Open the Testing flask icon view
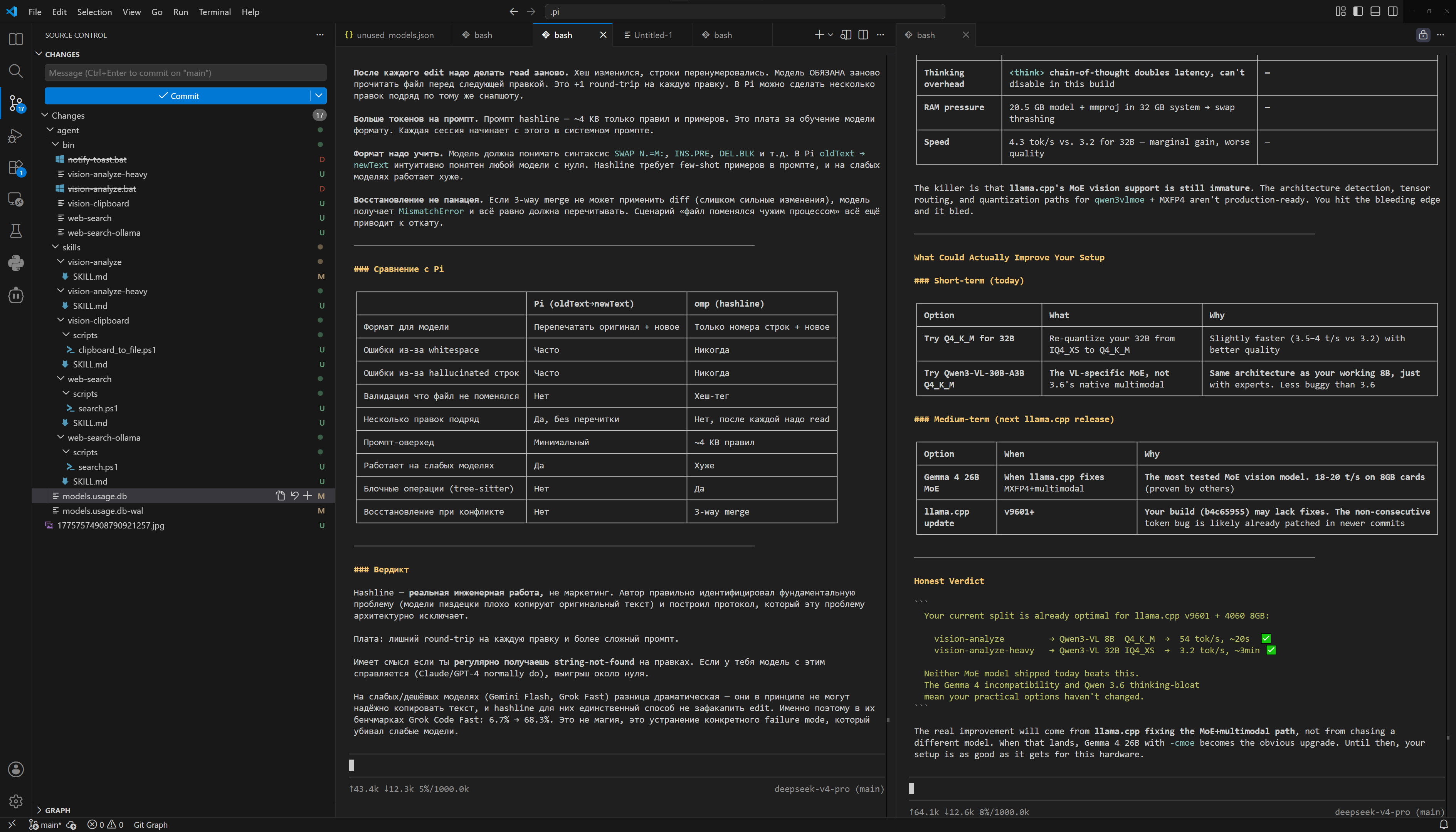 pos(16,231)
